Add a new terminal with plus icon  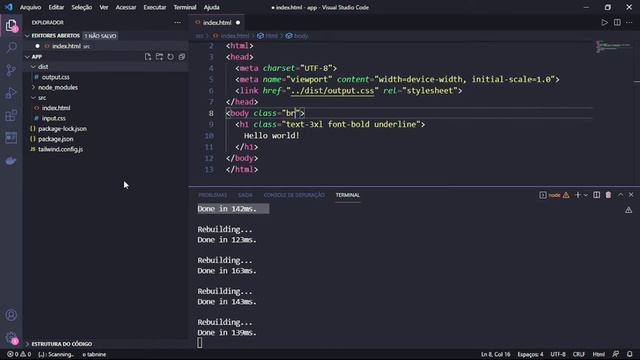pyautogui.click(x=578, y=195)
